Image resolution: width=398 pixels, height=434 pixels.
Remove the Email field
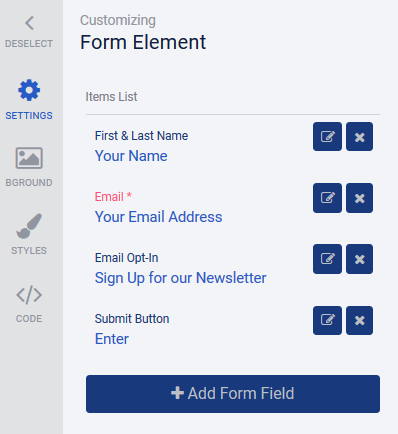[359, 198]
